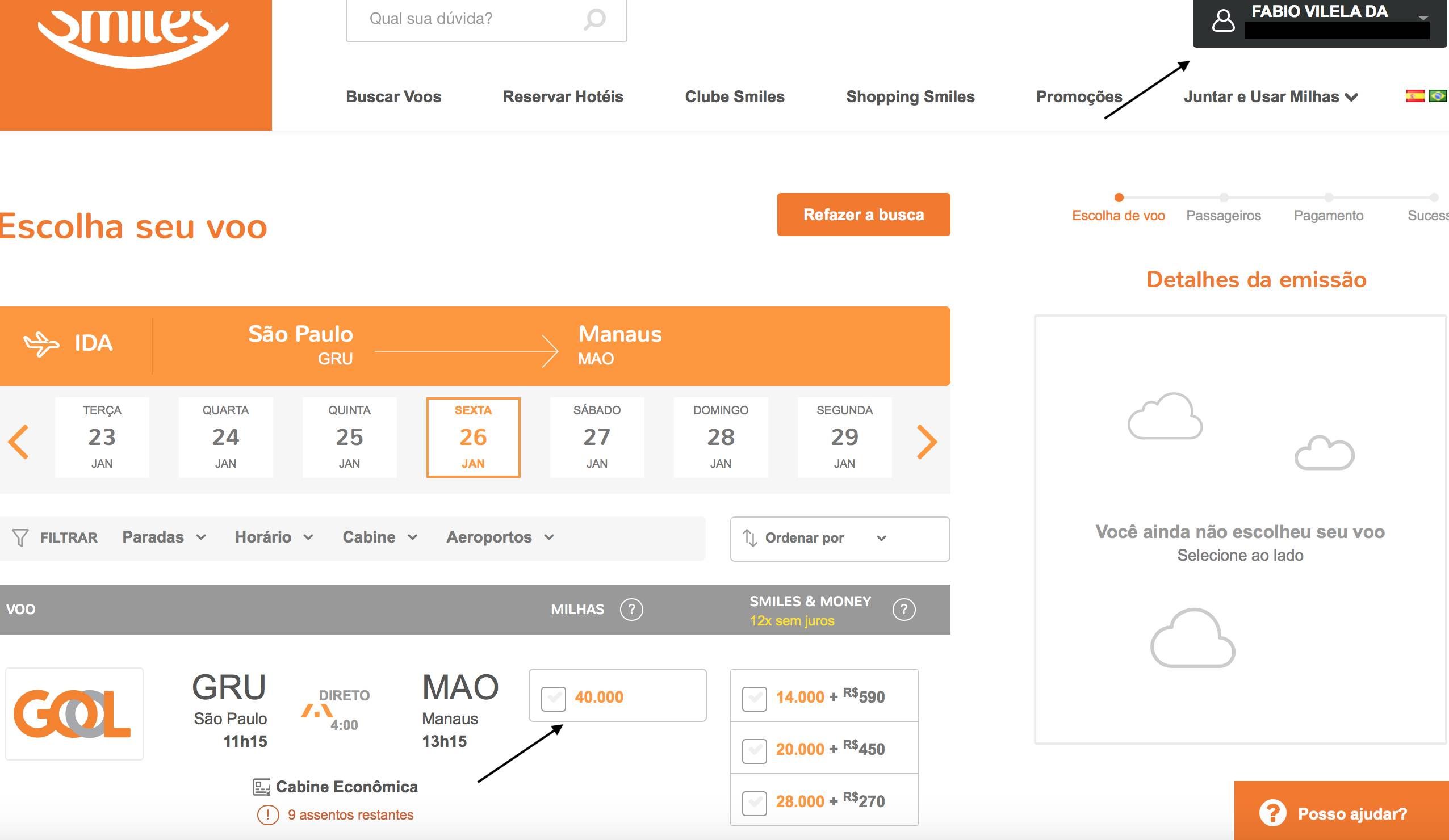
Task: Open the Cabine filter dropdown
Action: click(380, 537)
